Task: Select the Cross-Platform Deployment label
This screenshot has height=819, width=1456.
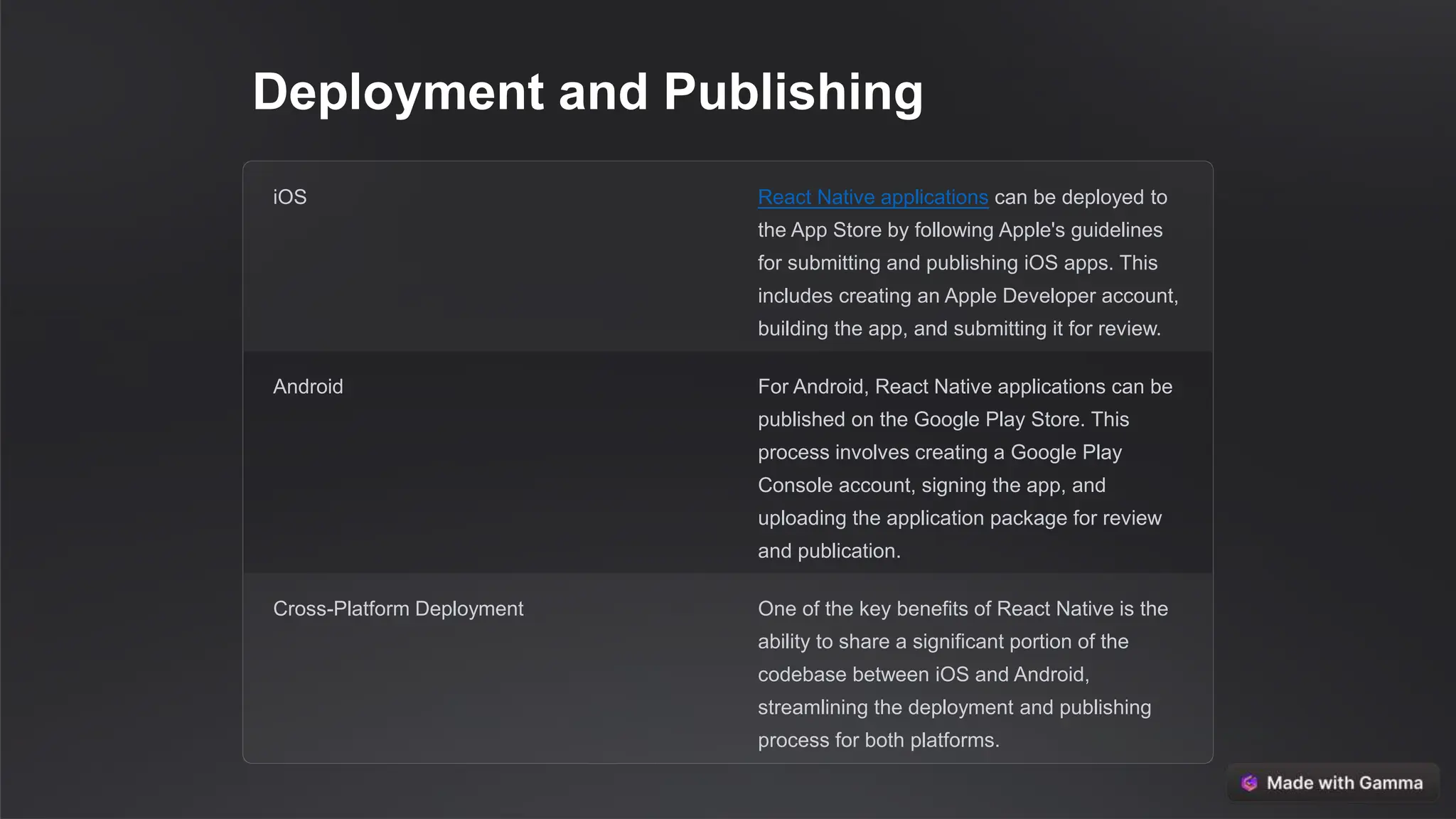Action: (x=398, y=609)
